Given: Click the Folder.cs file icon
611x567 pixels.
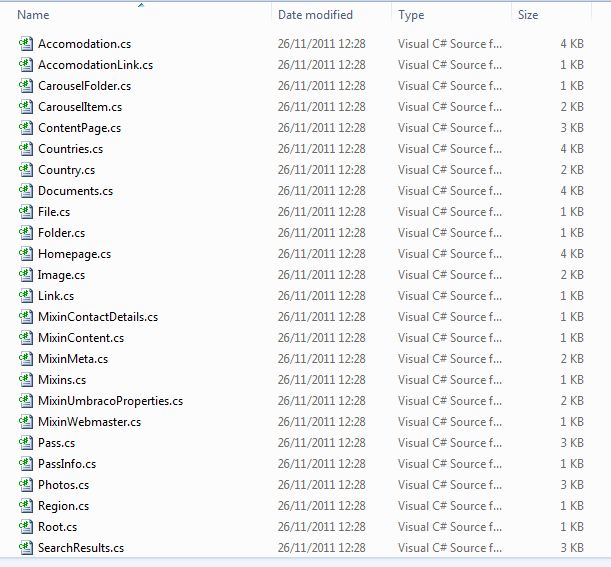Looking at the screenshot, I should [x=26, y=233].
